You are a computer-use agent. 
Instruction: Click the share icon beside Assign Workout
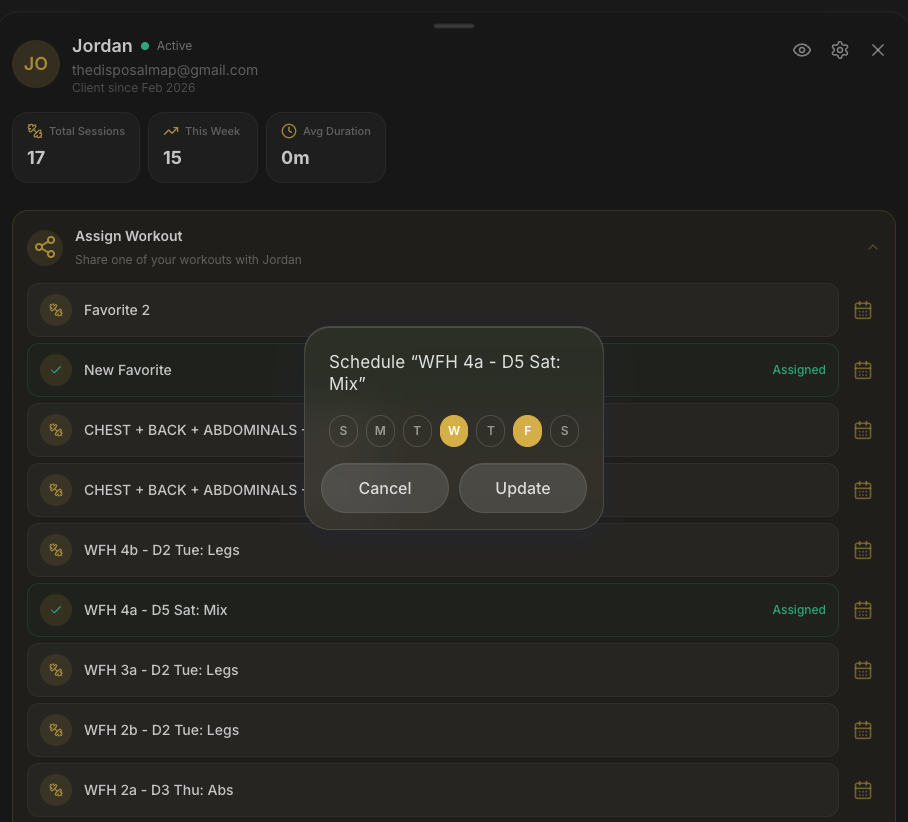click(45, 247)
